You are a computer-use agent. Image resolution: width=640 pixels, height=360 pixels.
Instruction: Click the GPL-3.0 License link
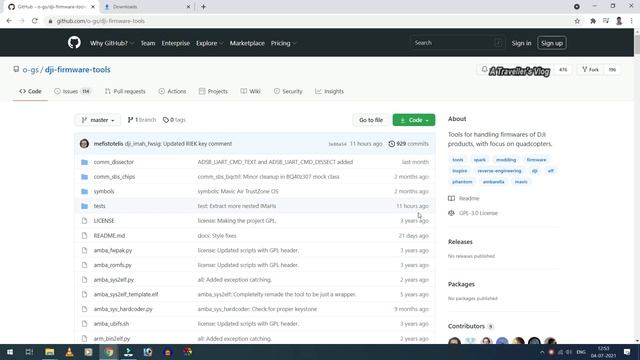pos(478,213)
